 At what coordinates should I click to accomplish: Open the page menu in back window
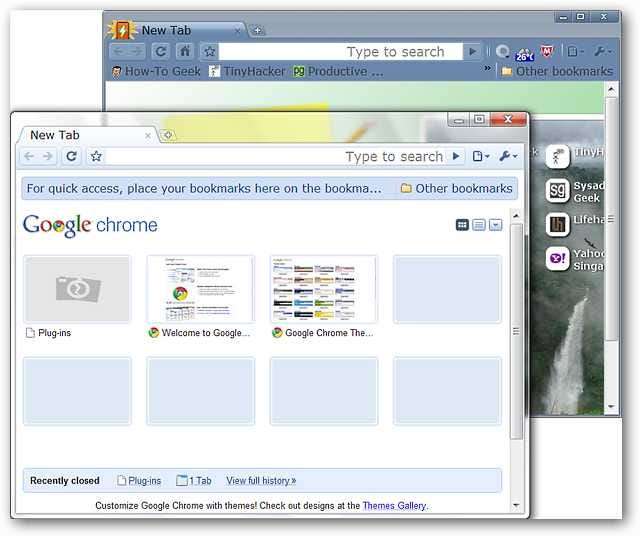point(576,51)
